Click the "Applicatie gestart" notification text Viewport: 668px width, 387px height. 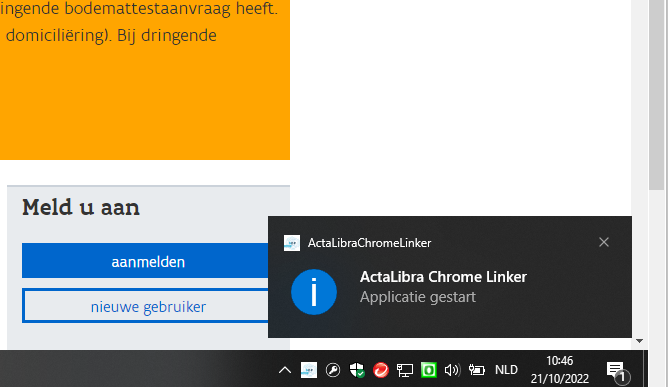point(418,297)
